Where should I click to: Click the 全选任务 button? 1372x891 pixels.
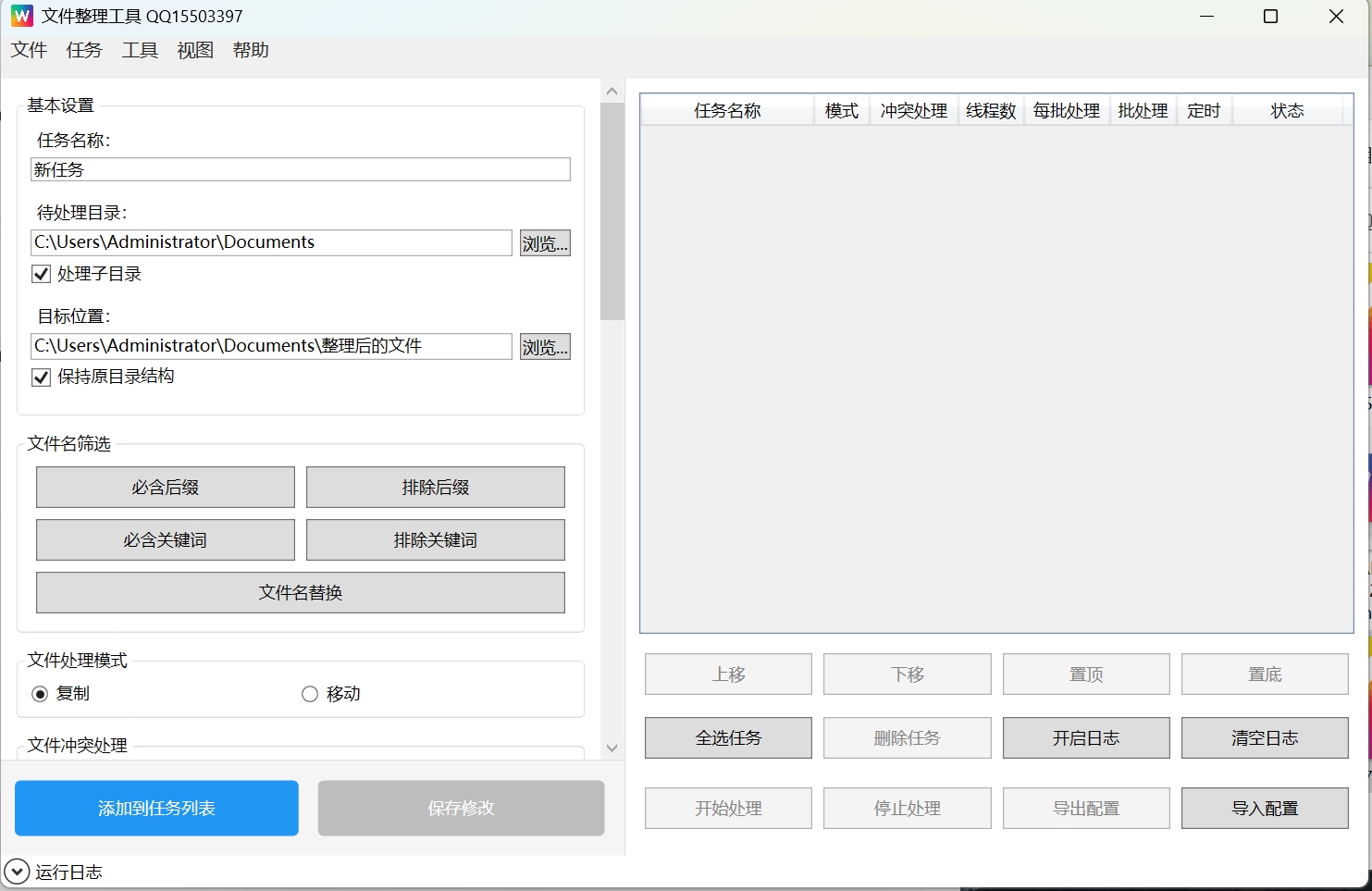pyautogui.click(x=727, y=737)
